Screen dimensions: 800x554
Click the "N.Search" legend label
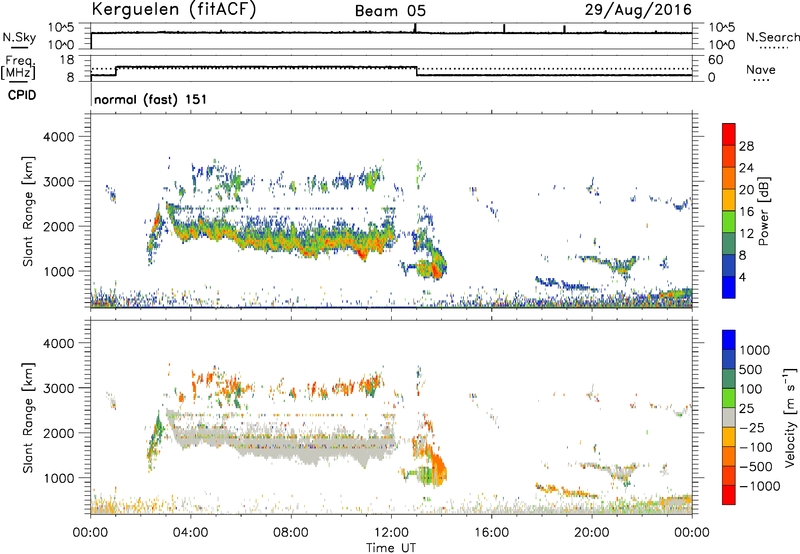(772, 37)
